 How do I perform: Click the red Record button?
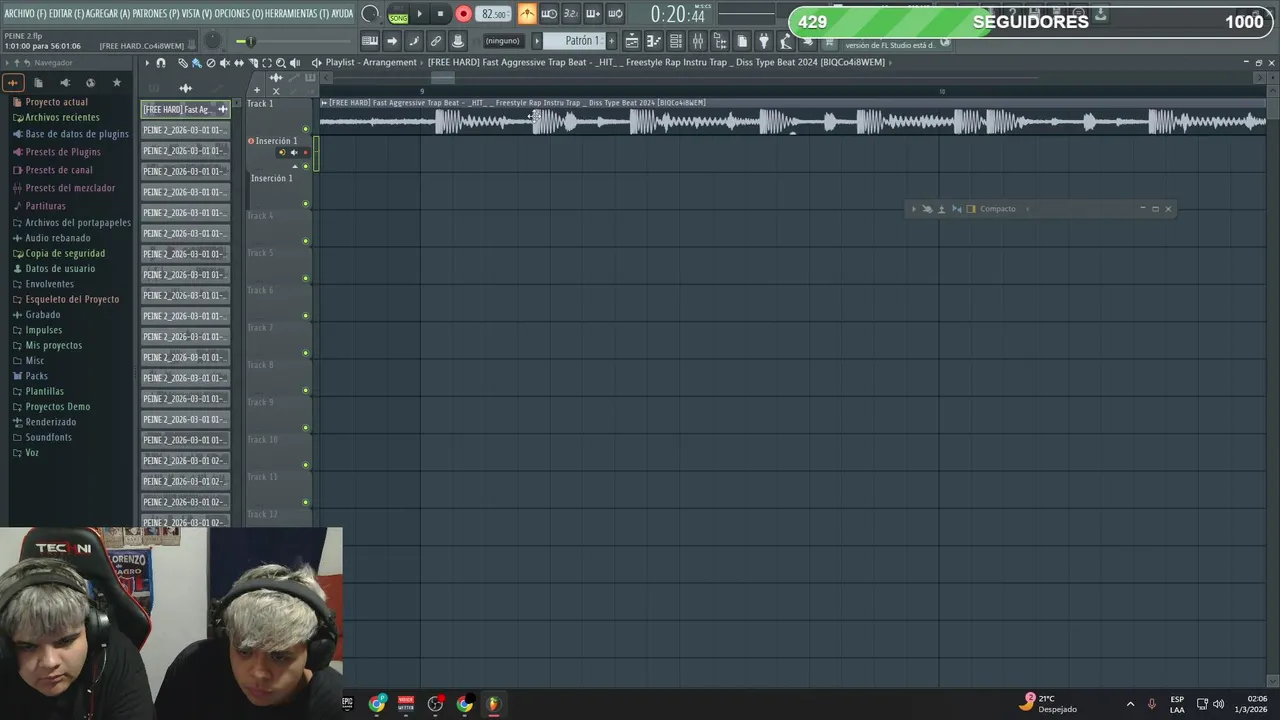[463, 14]
